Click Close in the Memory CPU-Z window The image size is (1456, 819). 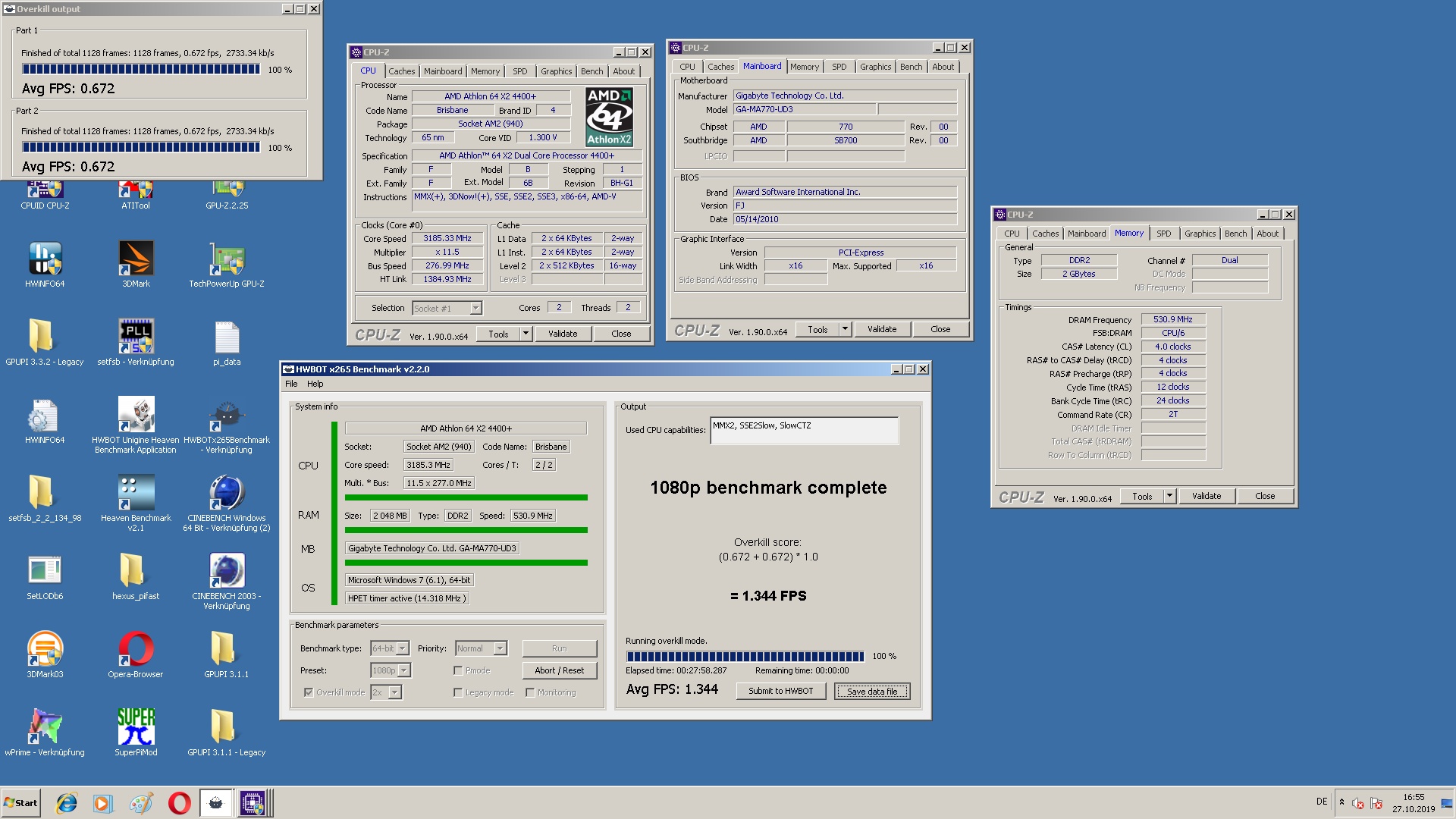(1265, 496)
